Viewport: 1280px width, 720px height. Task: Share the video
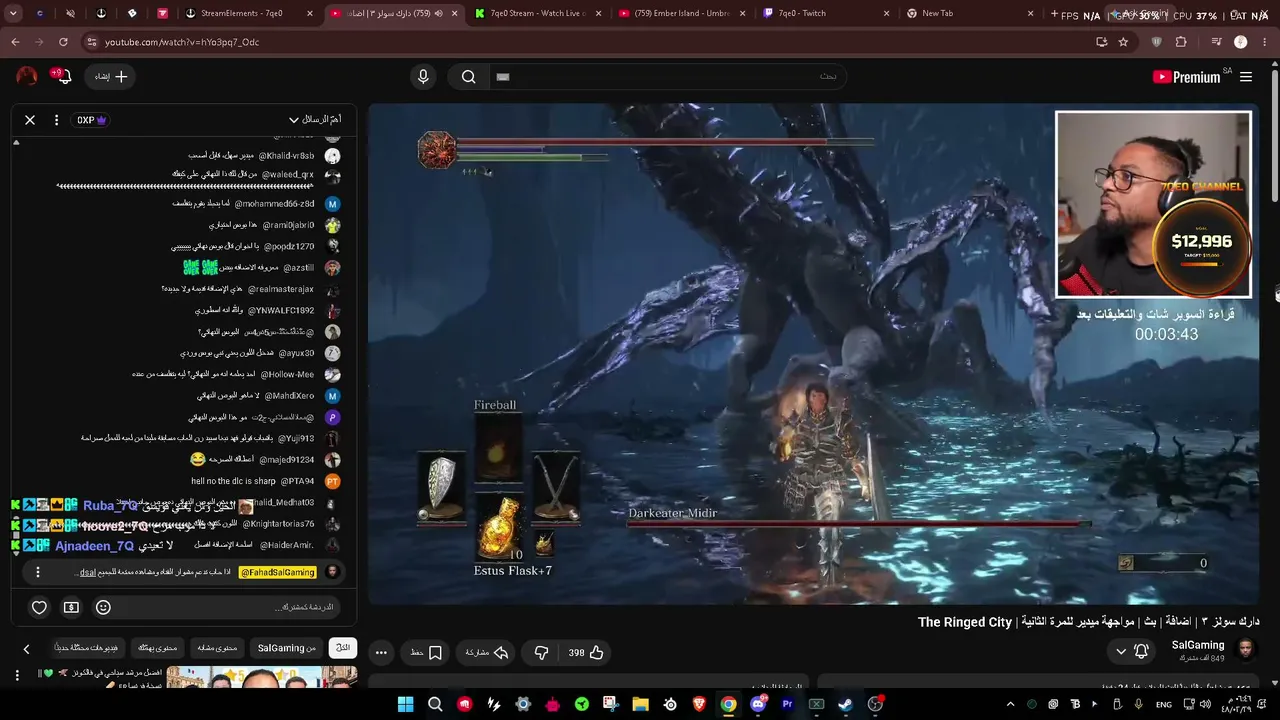pos(487,653)
